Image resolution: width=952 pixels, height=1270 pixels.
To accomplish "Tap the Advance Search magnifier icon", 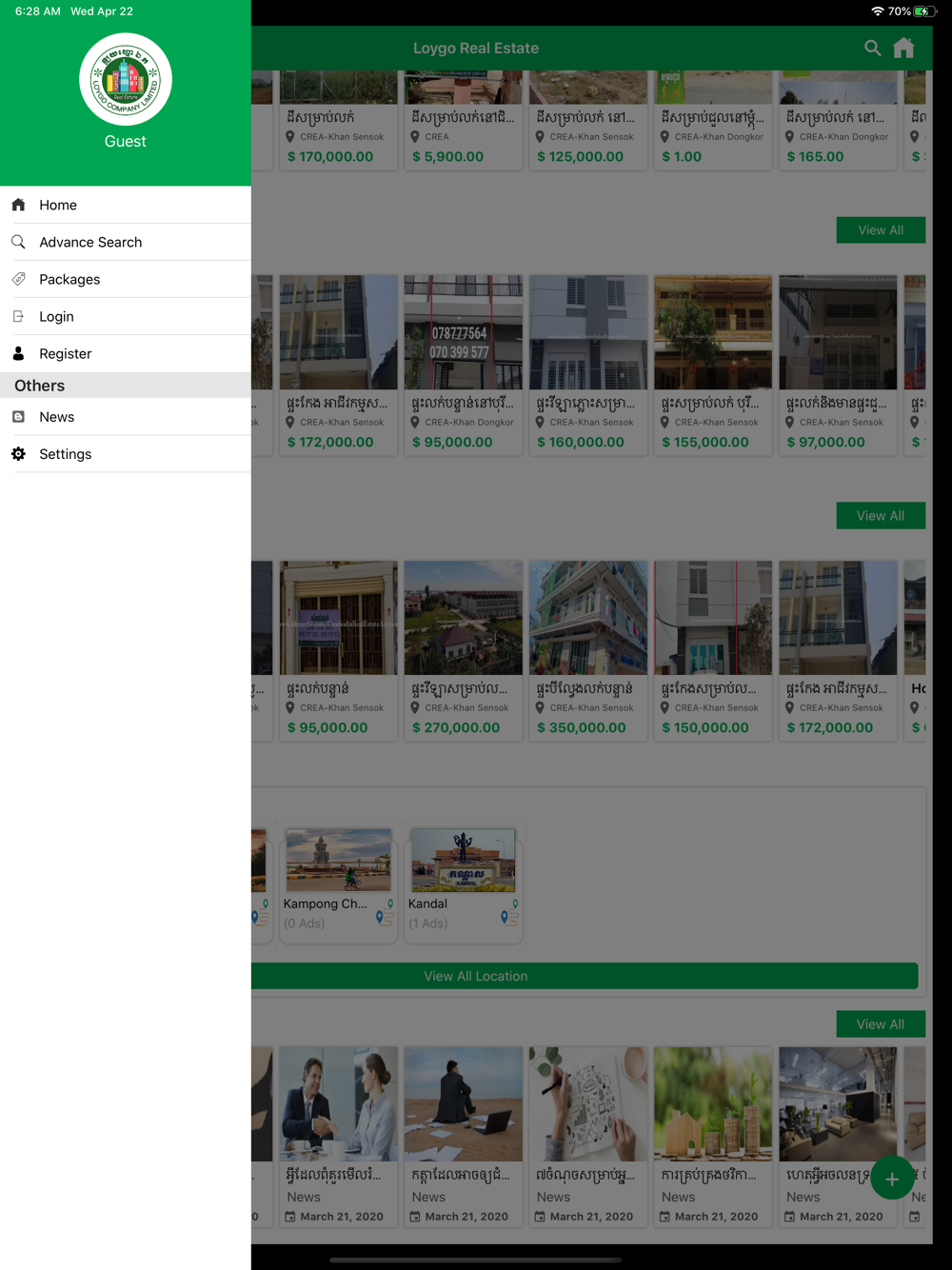I will point(18,242).
